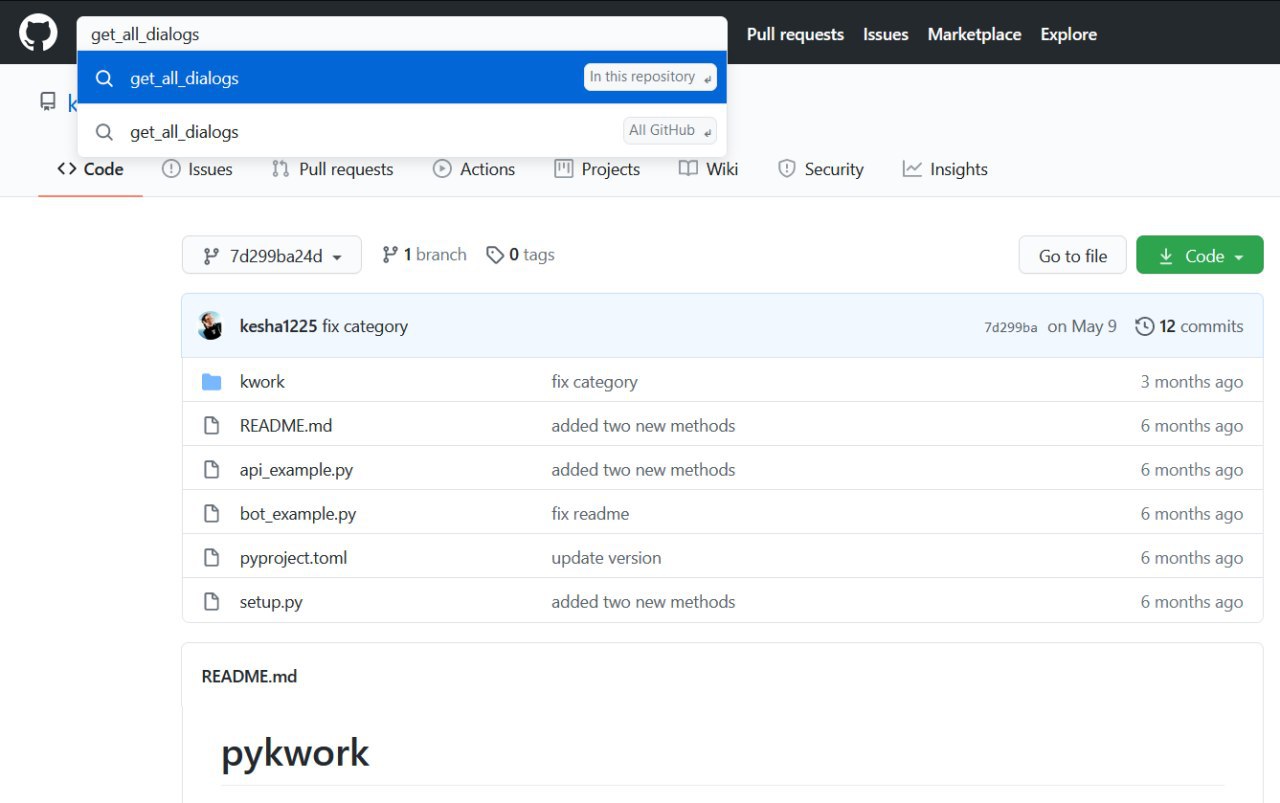Open Pull requests in top navigation bar

[795, 34]
